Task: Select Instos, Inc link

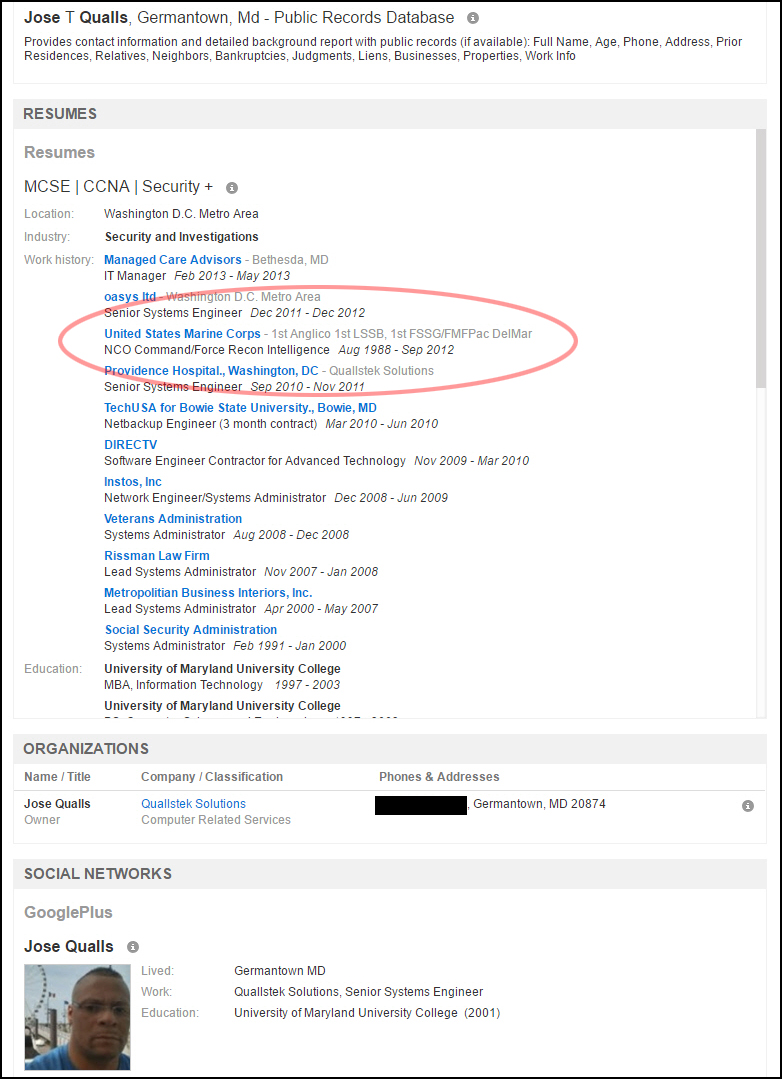Action: click(133, 482)
